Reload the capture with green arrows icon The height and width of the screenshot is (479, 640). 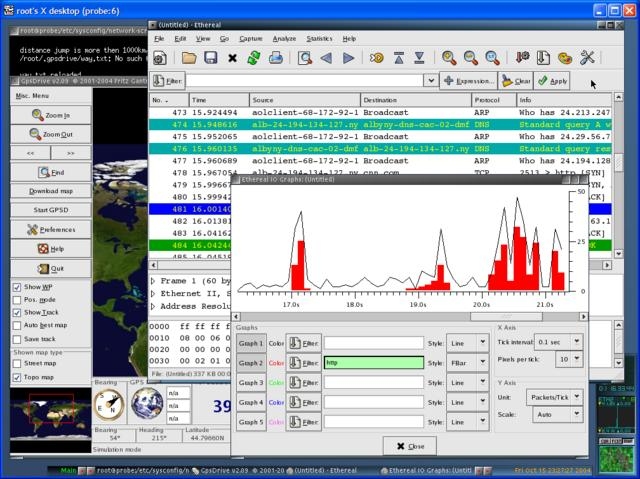254,58
